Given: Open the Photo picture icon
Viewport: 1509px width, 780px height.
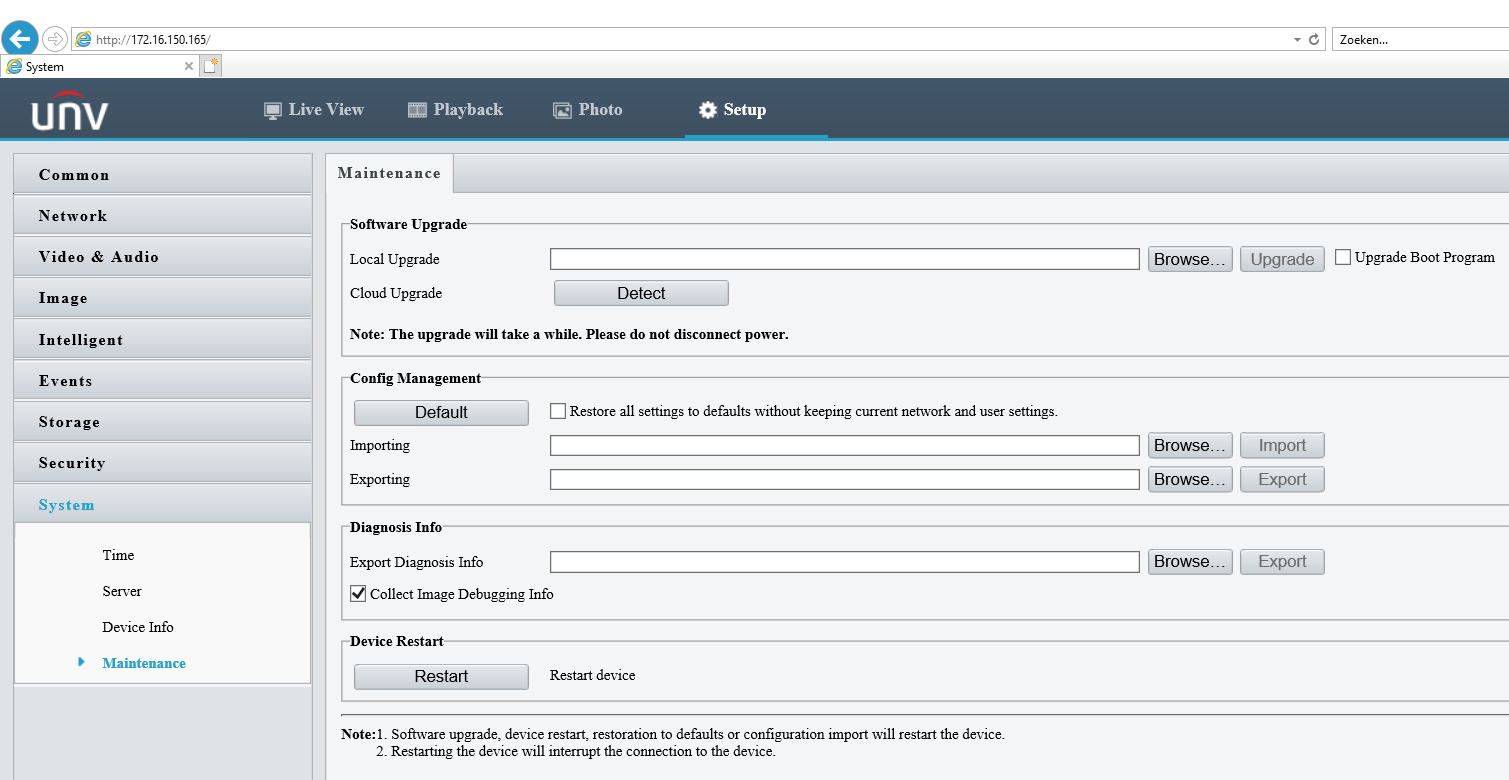Looking at the screenshot, I should pos(562,110).
